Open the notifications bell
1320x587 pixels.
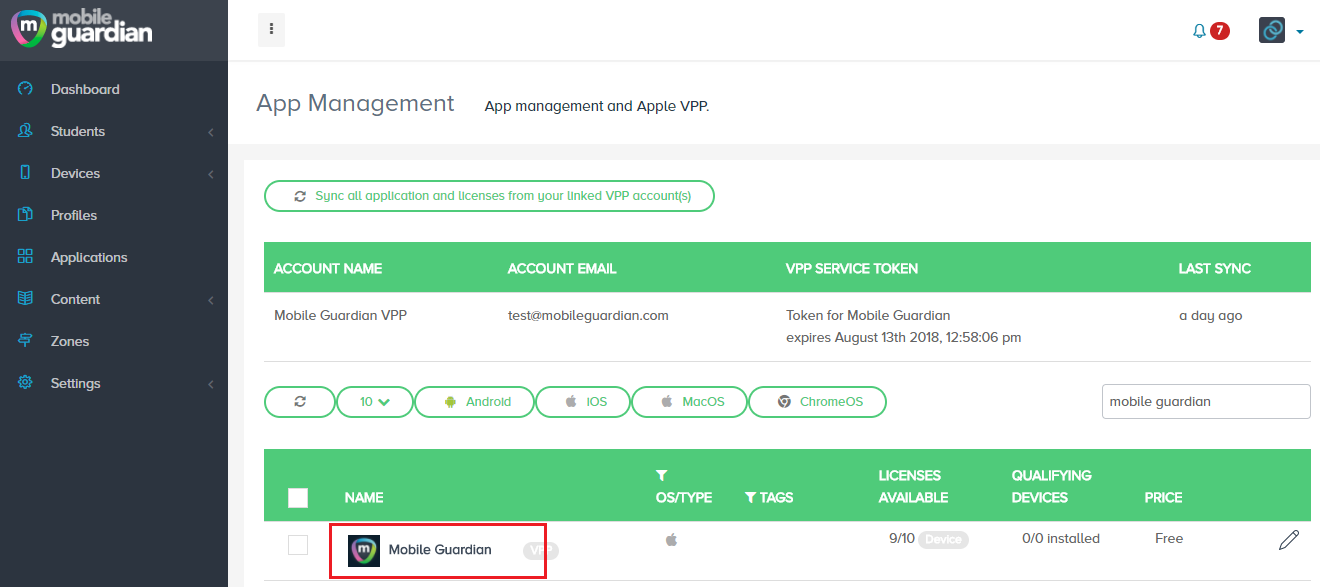pos(1199,31)
